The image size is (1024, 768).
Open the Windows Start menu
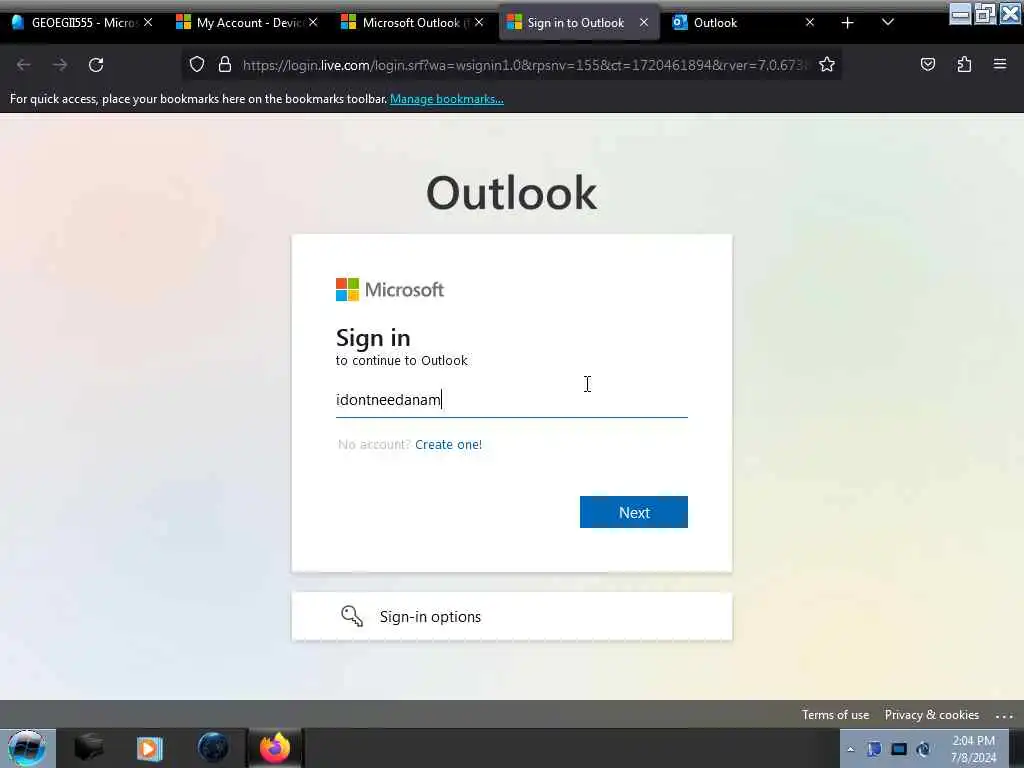tap(27, 748)
